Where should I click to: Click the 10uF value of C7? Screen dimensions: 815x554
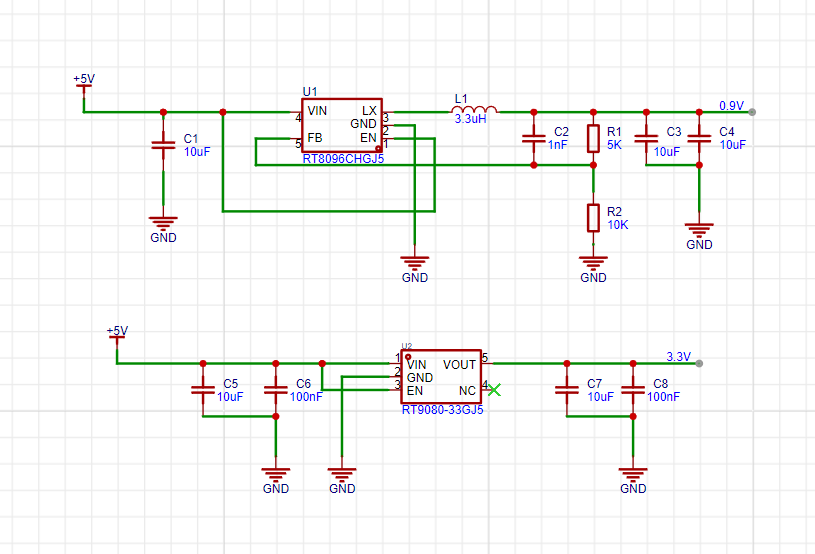point(600,397)
